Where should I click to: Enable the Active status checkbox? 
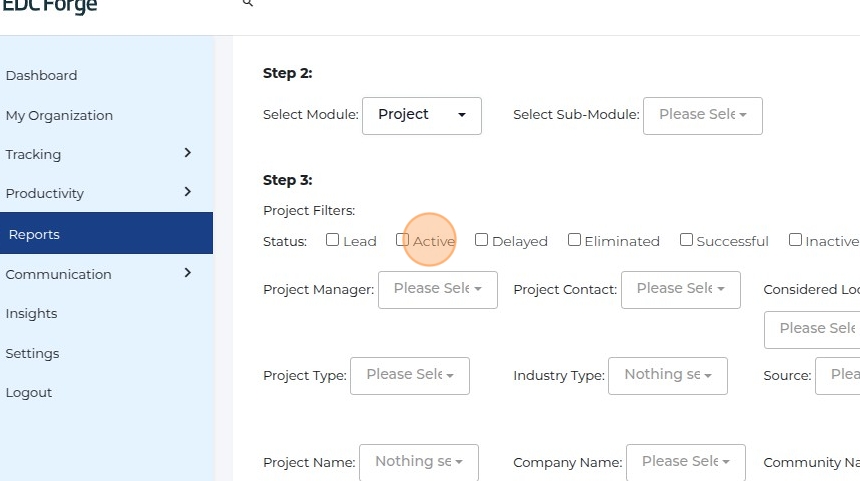tap(403, 240)
